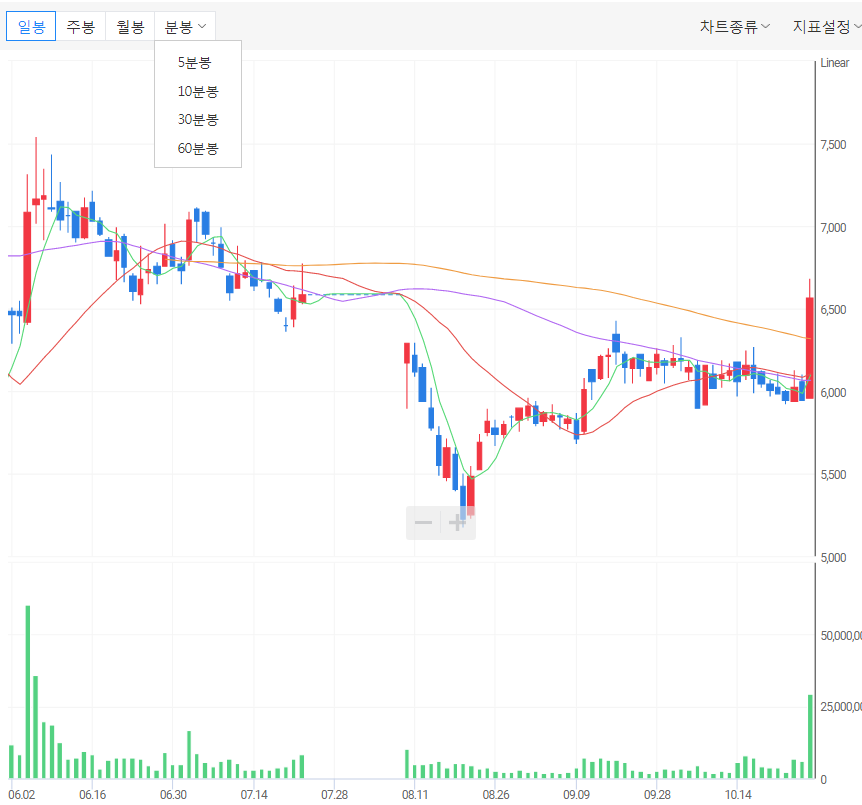Click the 5,000 price axis label
The image size is (862, 805).
tap(833, 558)
